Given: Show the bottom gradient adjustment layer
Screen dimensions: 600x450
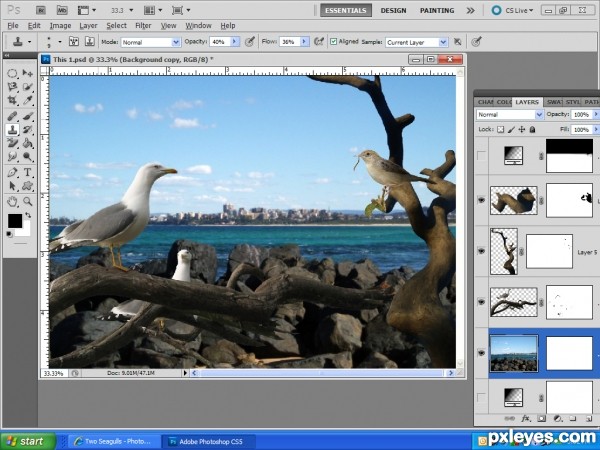Looking at the screenshot, I should pos(481,398).
